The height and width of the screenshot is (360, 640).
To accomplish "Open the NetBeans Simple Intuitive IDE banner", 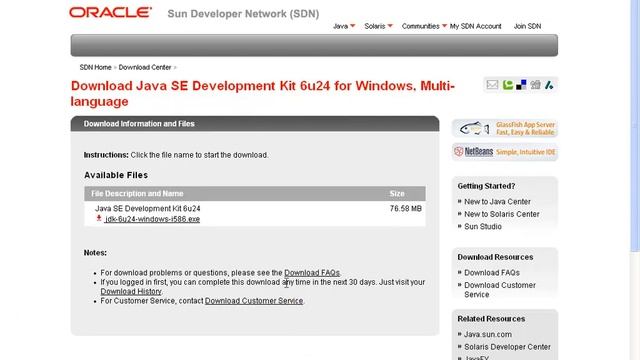I will (505, 152).
